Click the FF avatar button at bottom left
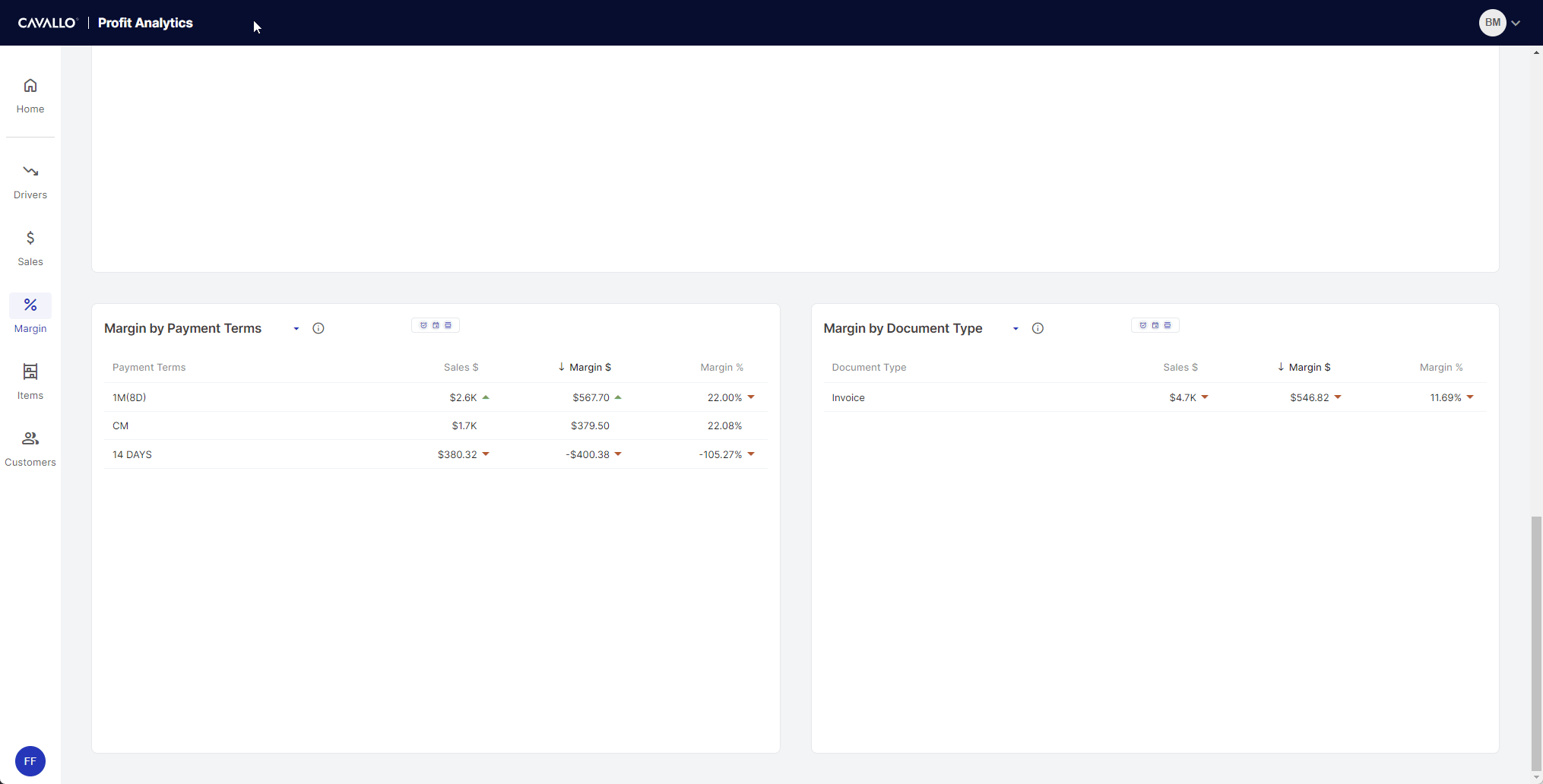The height and width of the screenshot is (784, 1543). click(30, 761)
